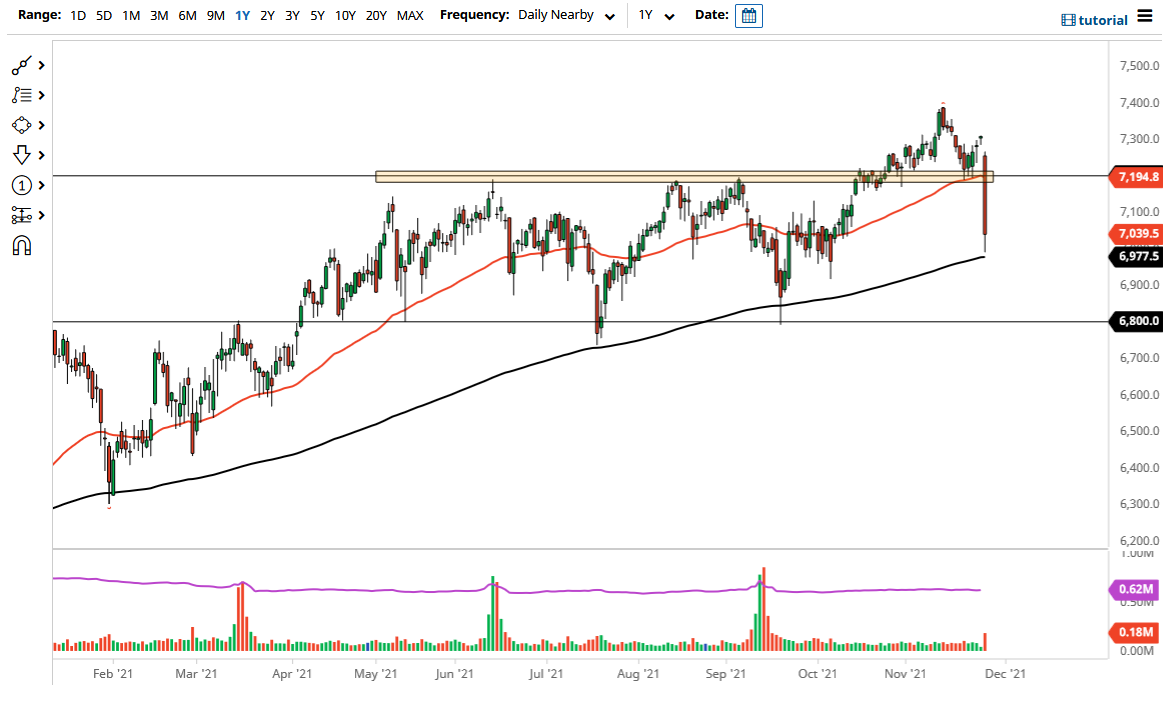The width and height of the screenshot is (1174, 704).
Task: Click the 6,800.0 price axis label
Action: pyautogui.click(x=1137, y=321)
